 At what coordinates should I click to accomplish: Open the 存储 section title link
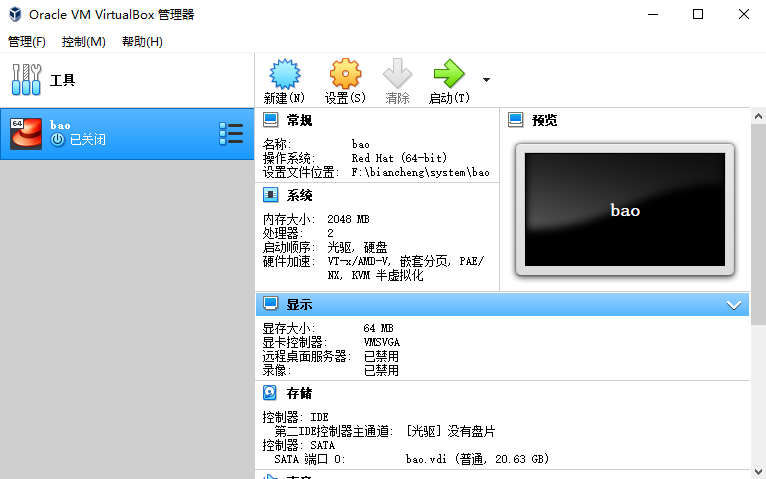coord(299,393)
